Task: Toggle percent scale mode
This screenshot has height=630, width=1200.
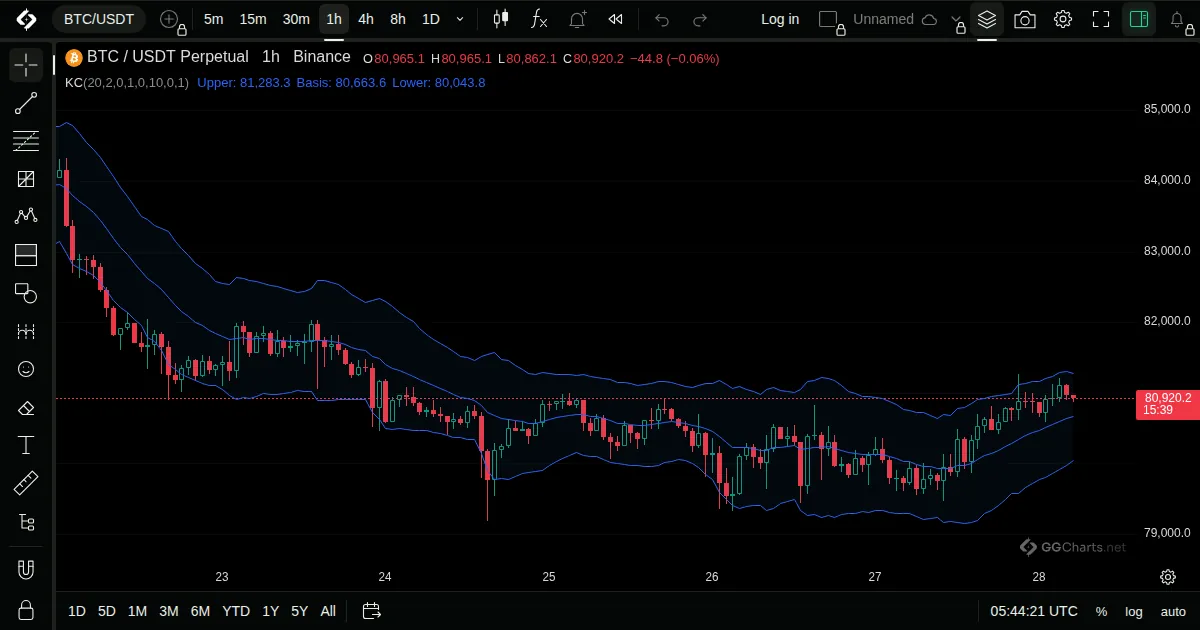Action: (1101, 611)
